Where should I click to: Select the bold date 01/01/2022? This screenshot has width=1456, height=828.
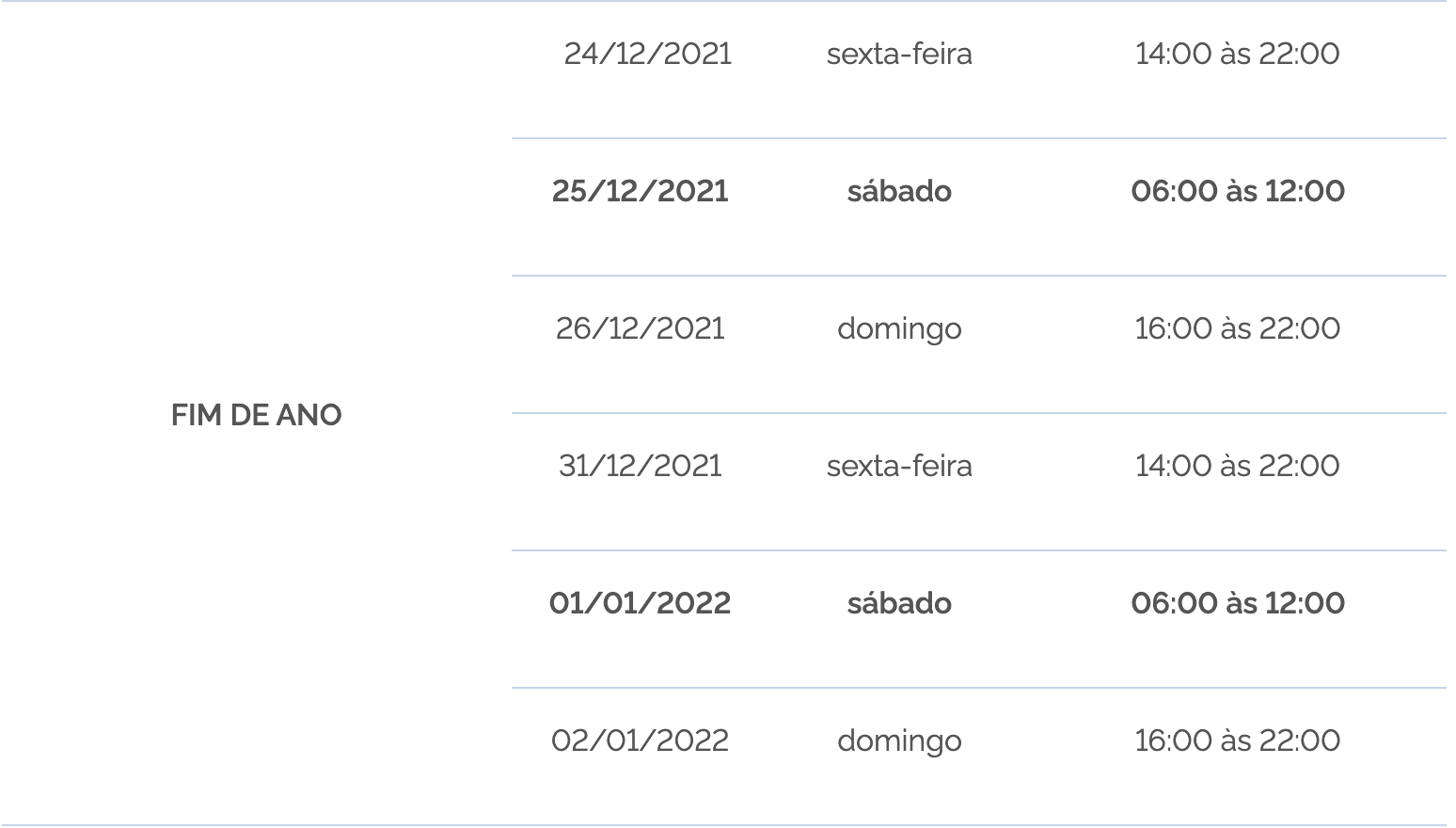(x=640, y=603)
